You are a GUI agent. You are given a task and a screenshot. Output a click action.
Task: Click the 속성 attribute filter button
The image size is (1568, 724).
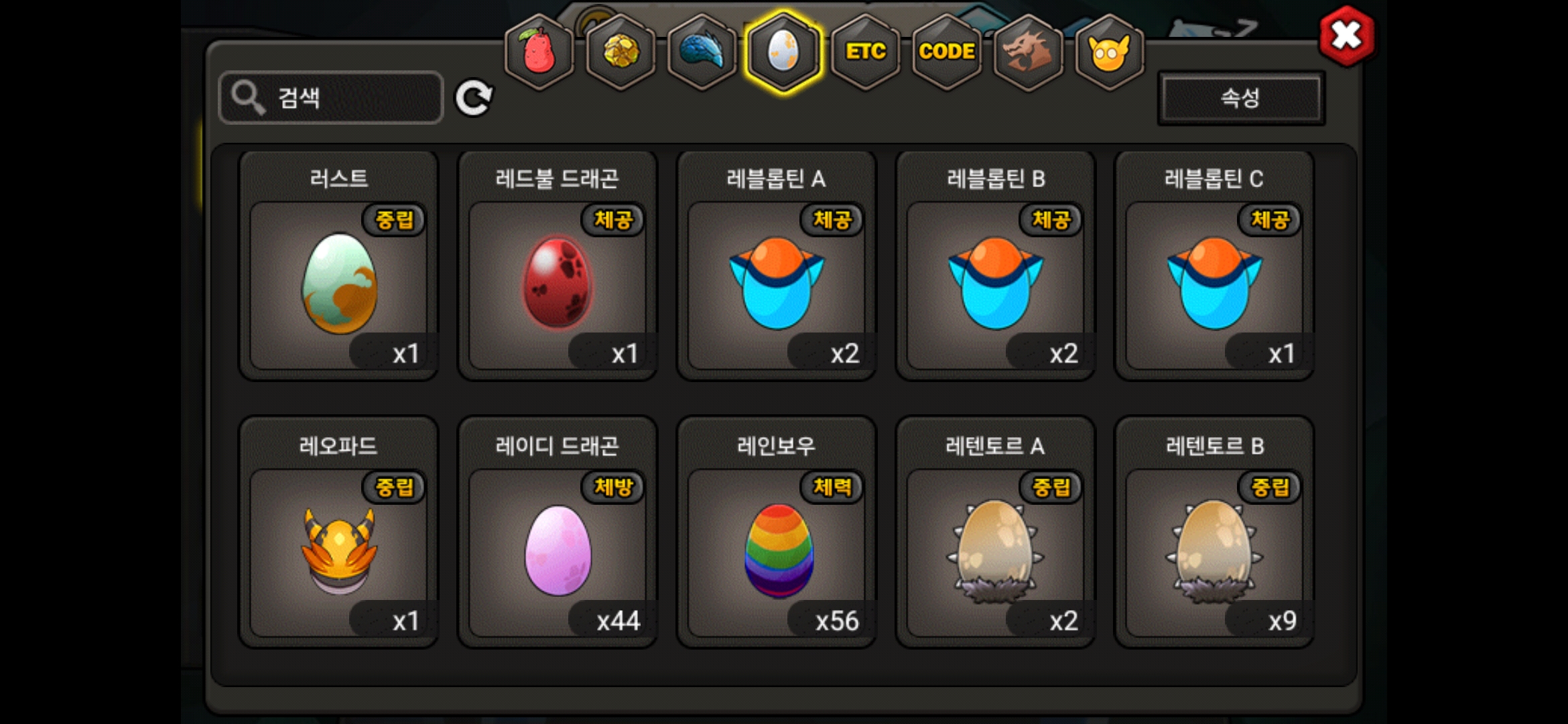1241,98
